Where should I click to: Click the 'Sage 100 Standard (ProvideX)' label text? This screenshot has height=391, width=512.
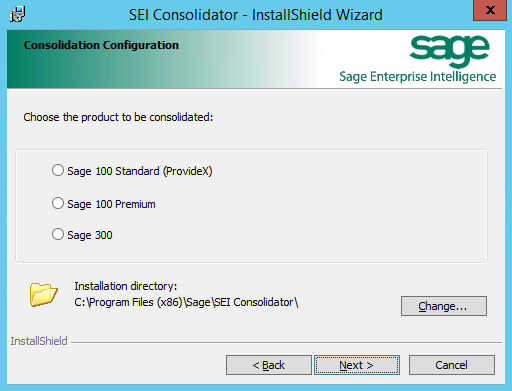point(140,171)
